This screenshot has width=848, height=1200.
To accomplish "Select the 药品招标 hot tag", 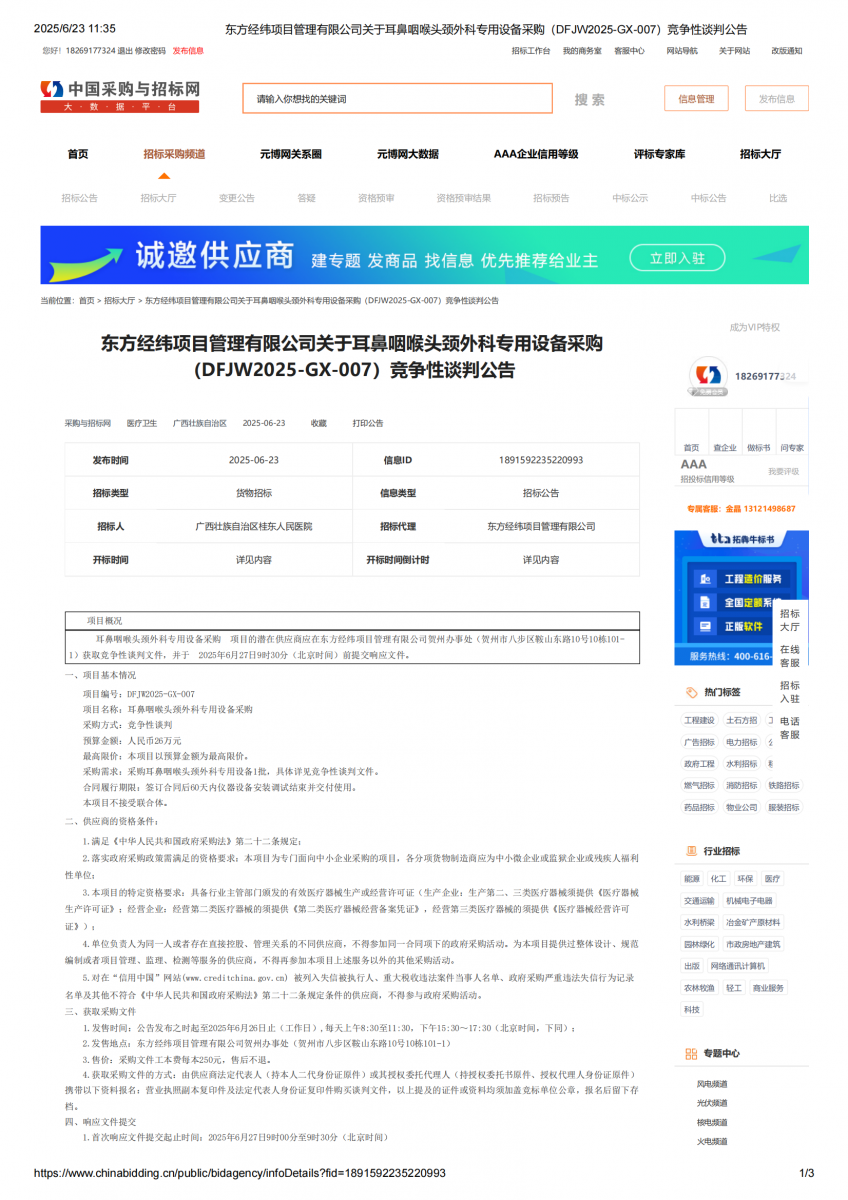I will coord(700,807).
